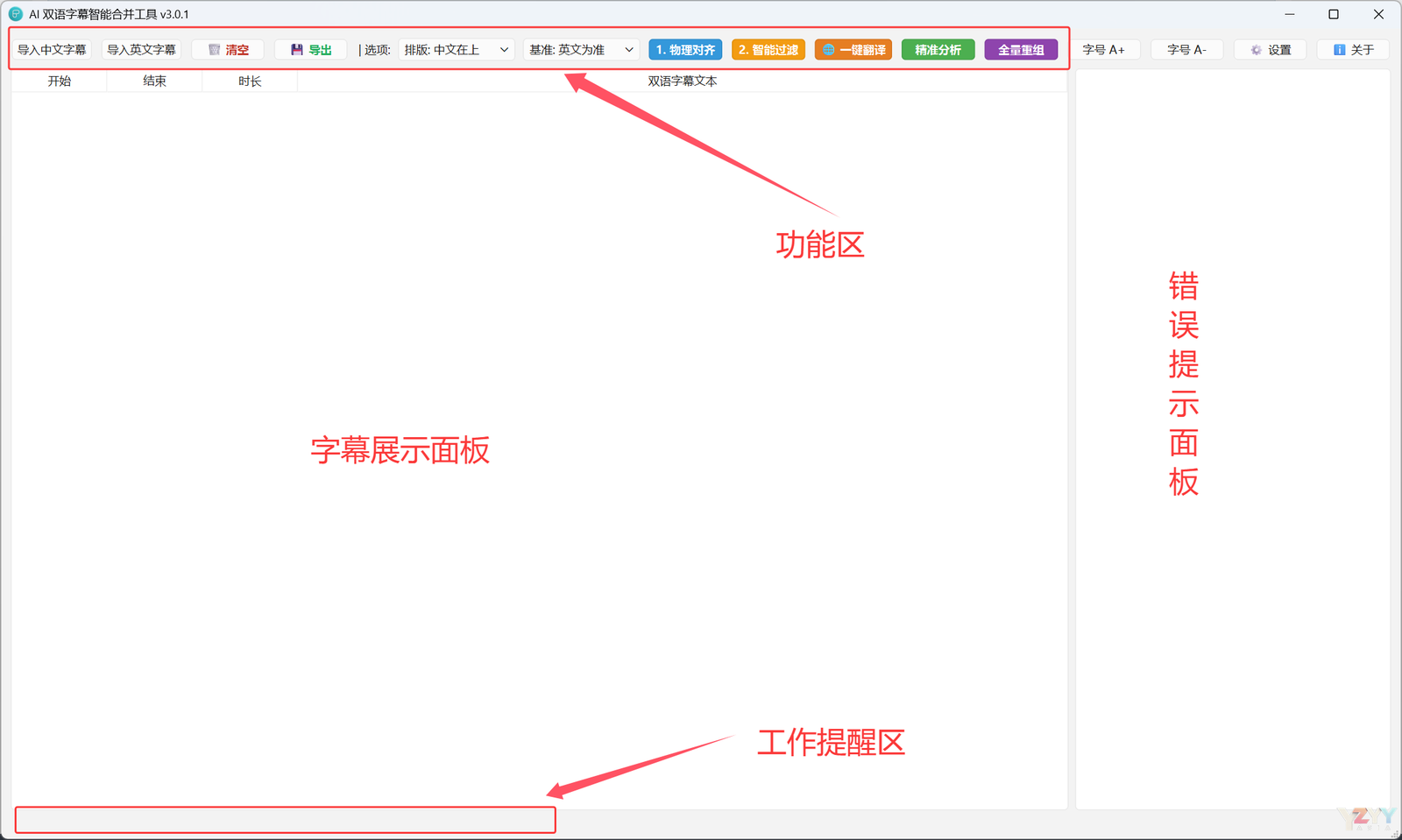Click 导入中文字幕 button

click(52, 50)
